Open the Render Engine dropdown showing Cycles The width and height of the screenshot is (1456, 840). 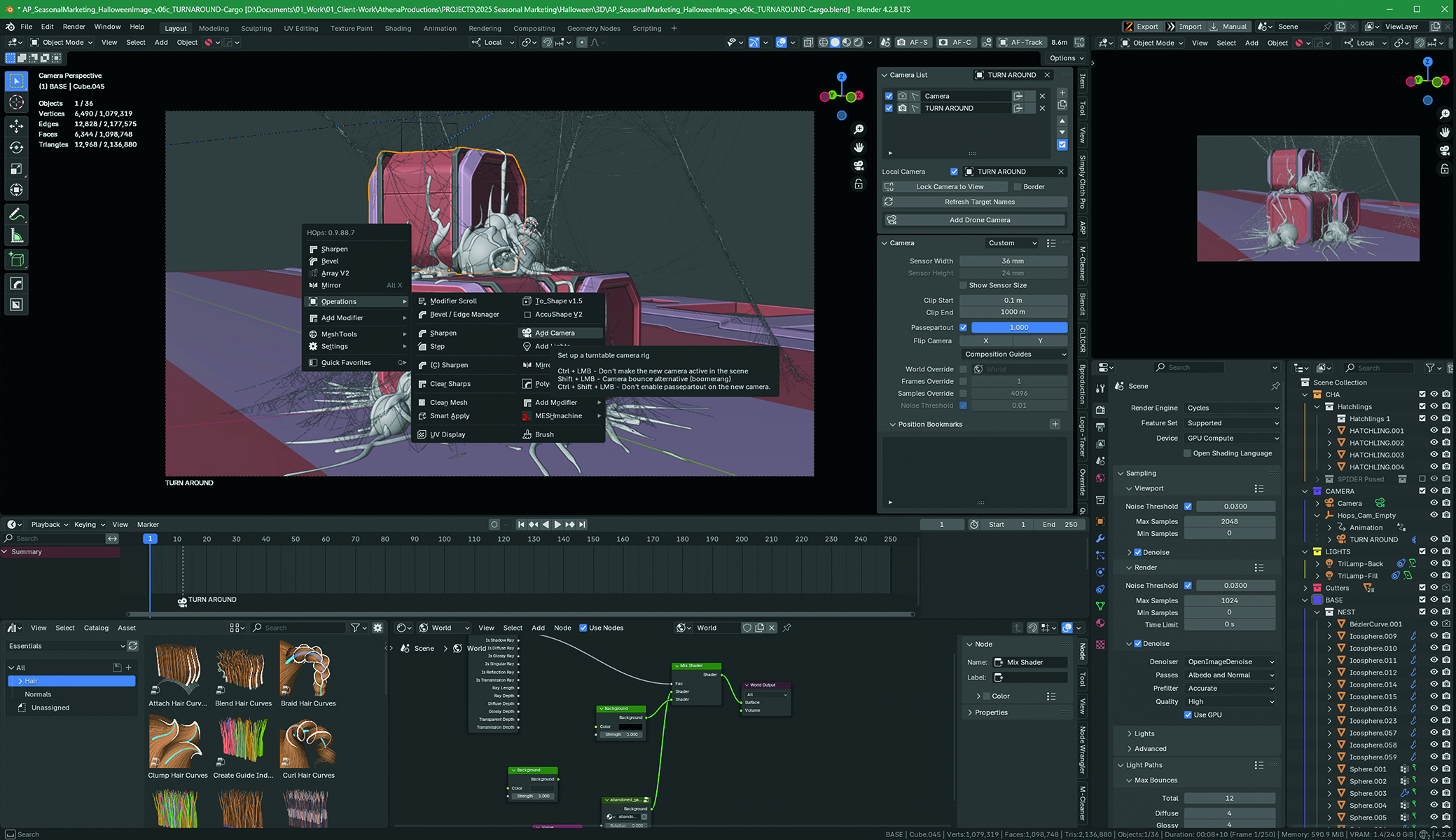[1231, 408]
